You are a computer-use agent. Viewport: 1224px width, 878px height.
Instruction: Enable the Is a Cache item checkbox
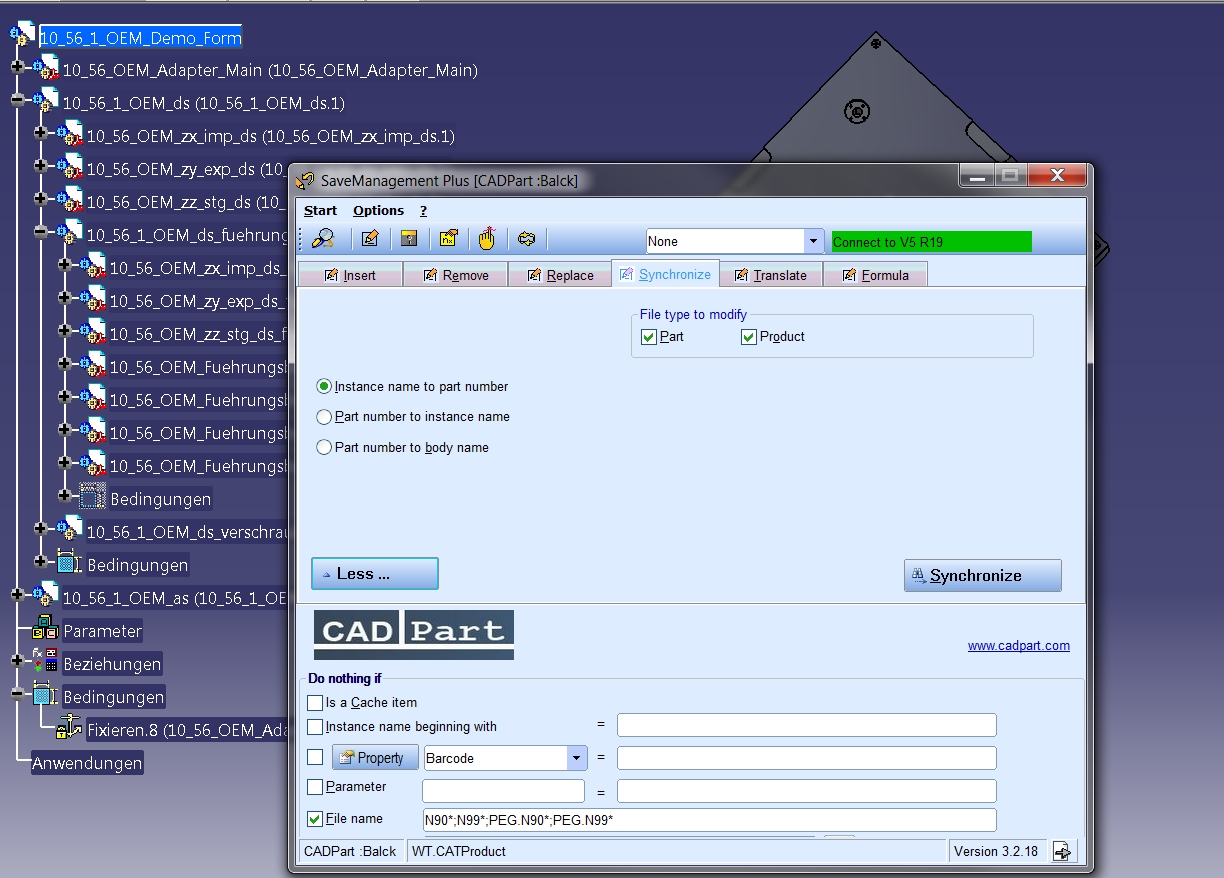point(315,703)
